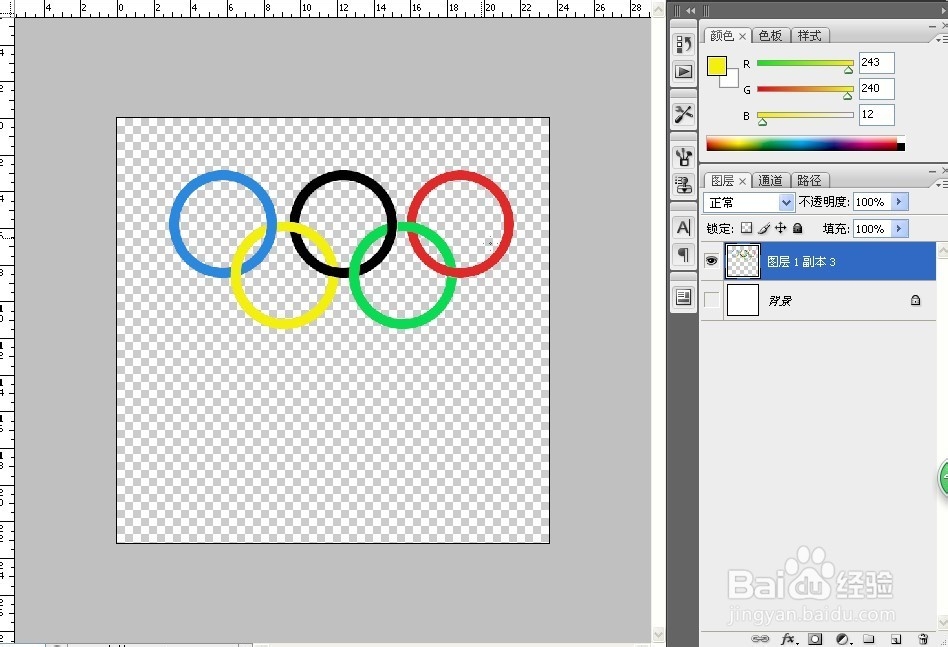Screen dimensions: 948x647
Task: Show the 背景 layer visibility box
Action: click(712, 300)
